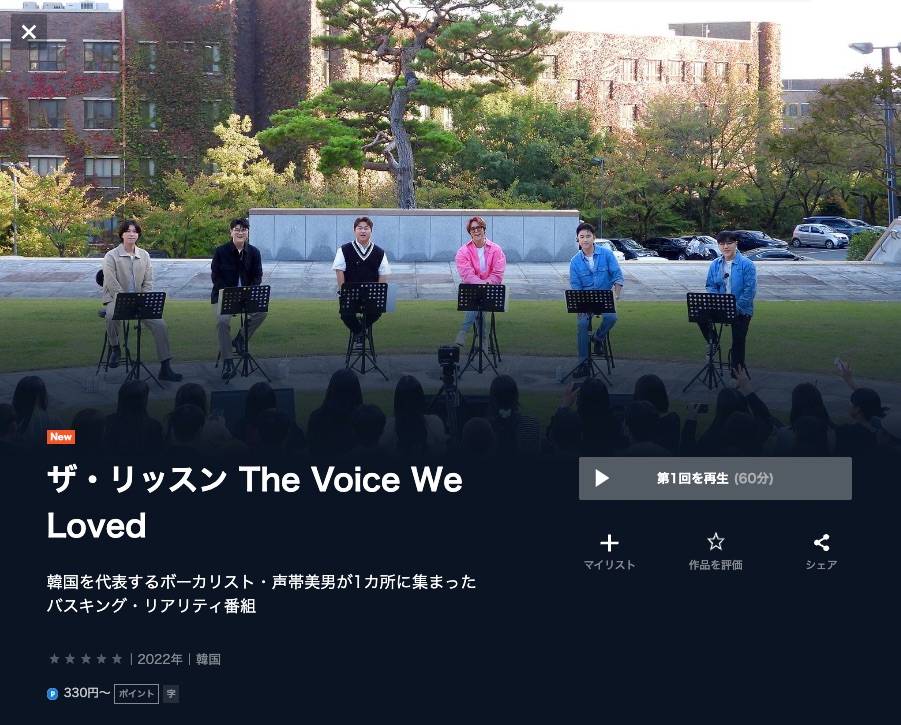The width and height of the screenshot is (901, 725).
Task: Add title via the マイリスト plus icon
Action: 609,543
